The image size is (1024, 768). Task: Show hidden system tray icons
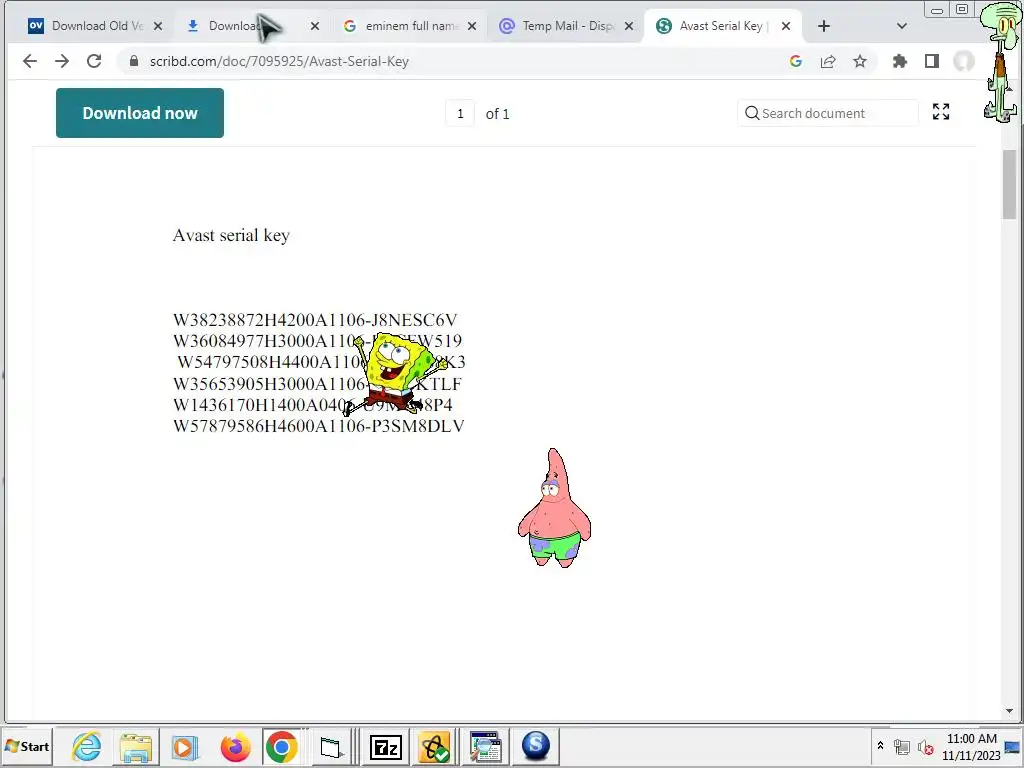click(880, 746)
